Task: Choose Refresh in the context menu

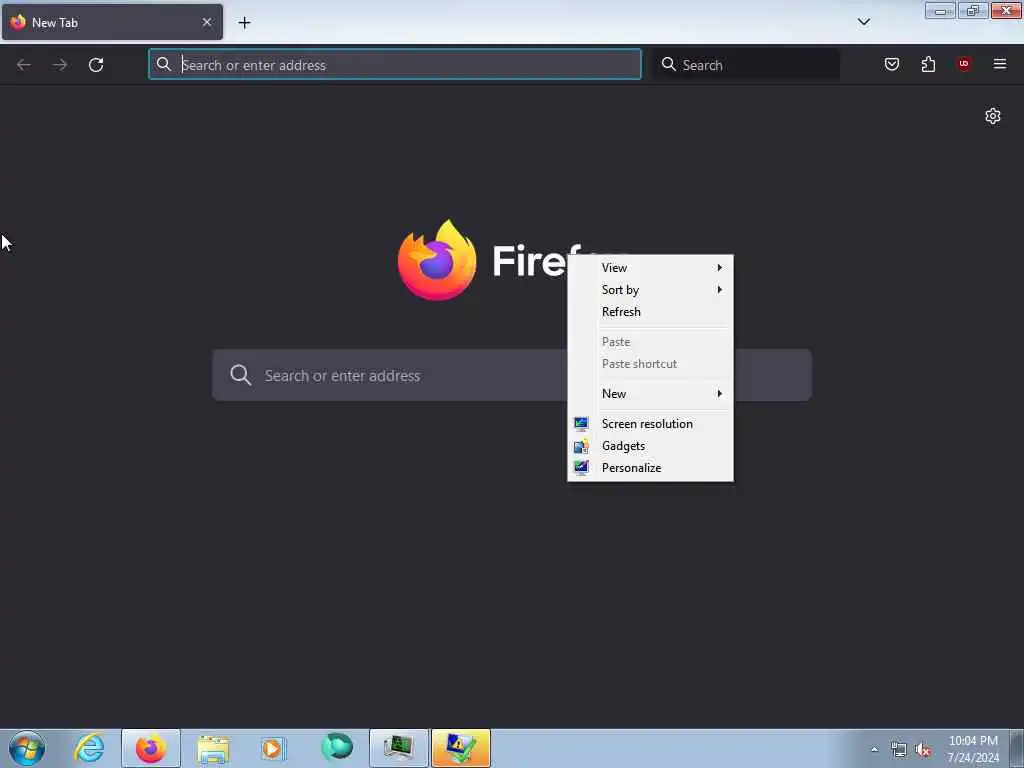Action: pos(650,312)
